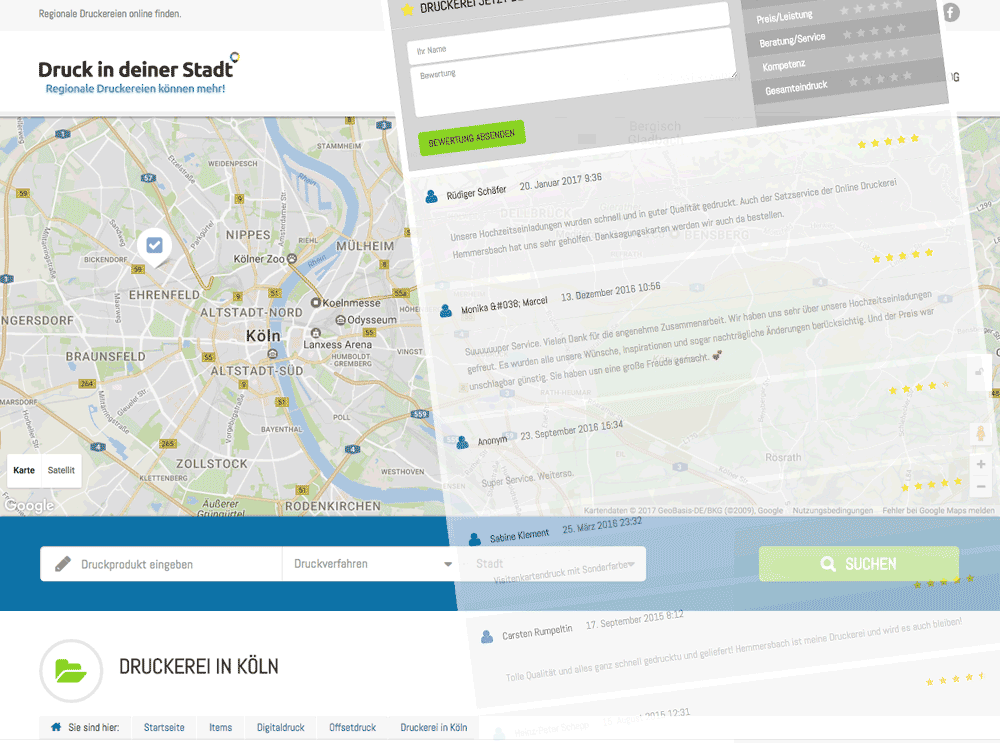Open the Digitaldruck breadcrumb link
This screenshot has width=1000, height=743.
coord(281,728)
